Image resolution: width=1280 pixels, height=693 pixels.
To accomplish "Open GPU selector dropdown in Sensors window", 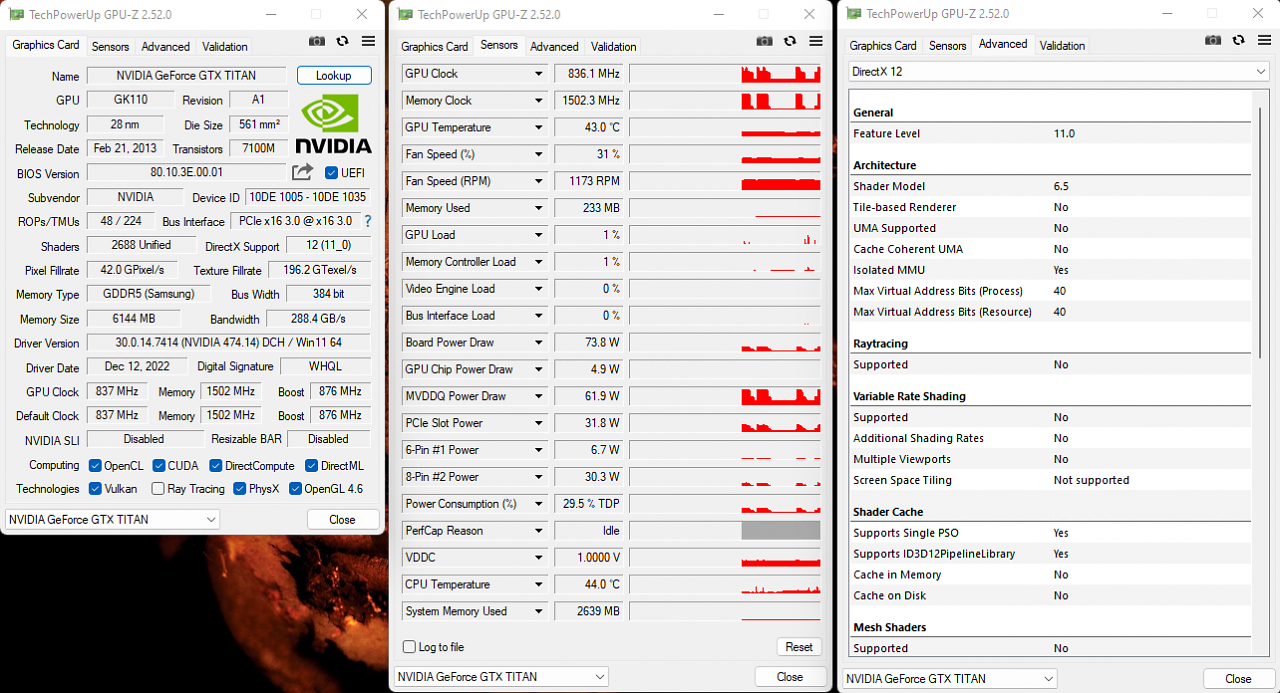I will [x=501, y=677].
